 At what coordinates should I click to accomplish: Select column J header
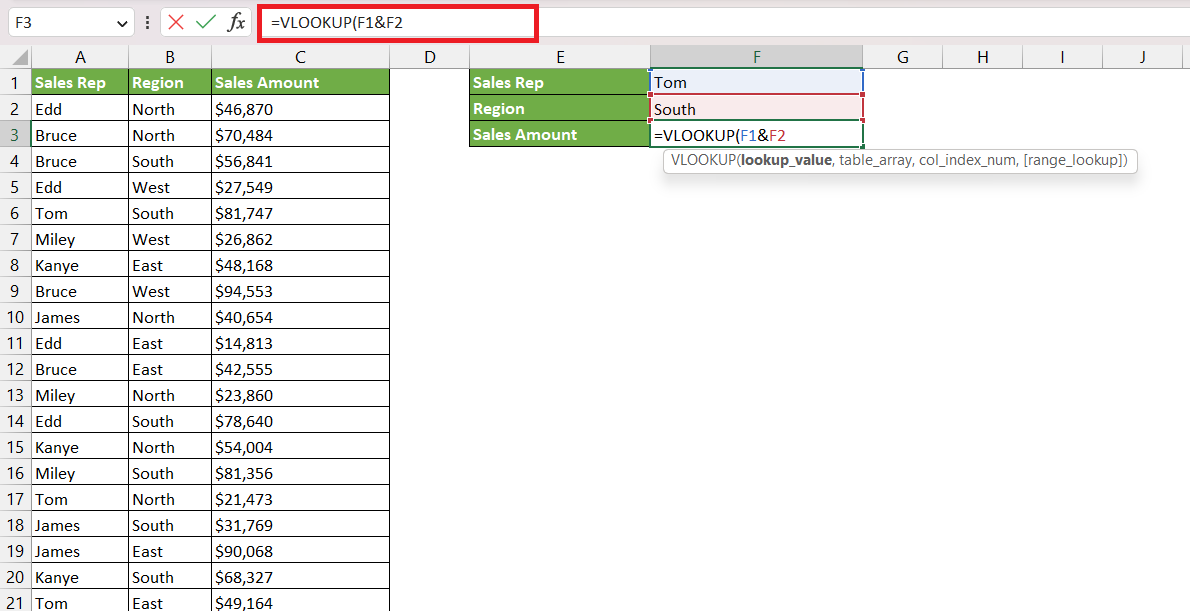pos(1142,57)
